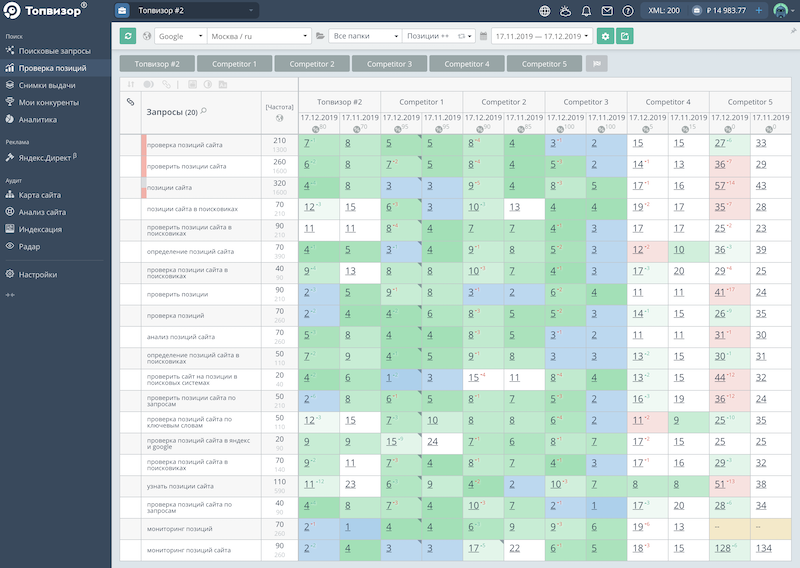The image size is (800, 568).
Task: Open the Топвизор #2 project dropdown
Action: (x=194, y=10)
